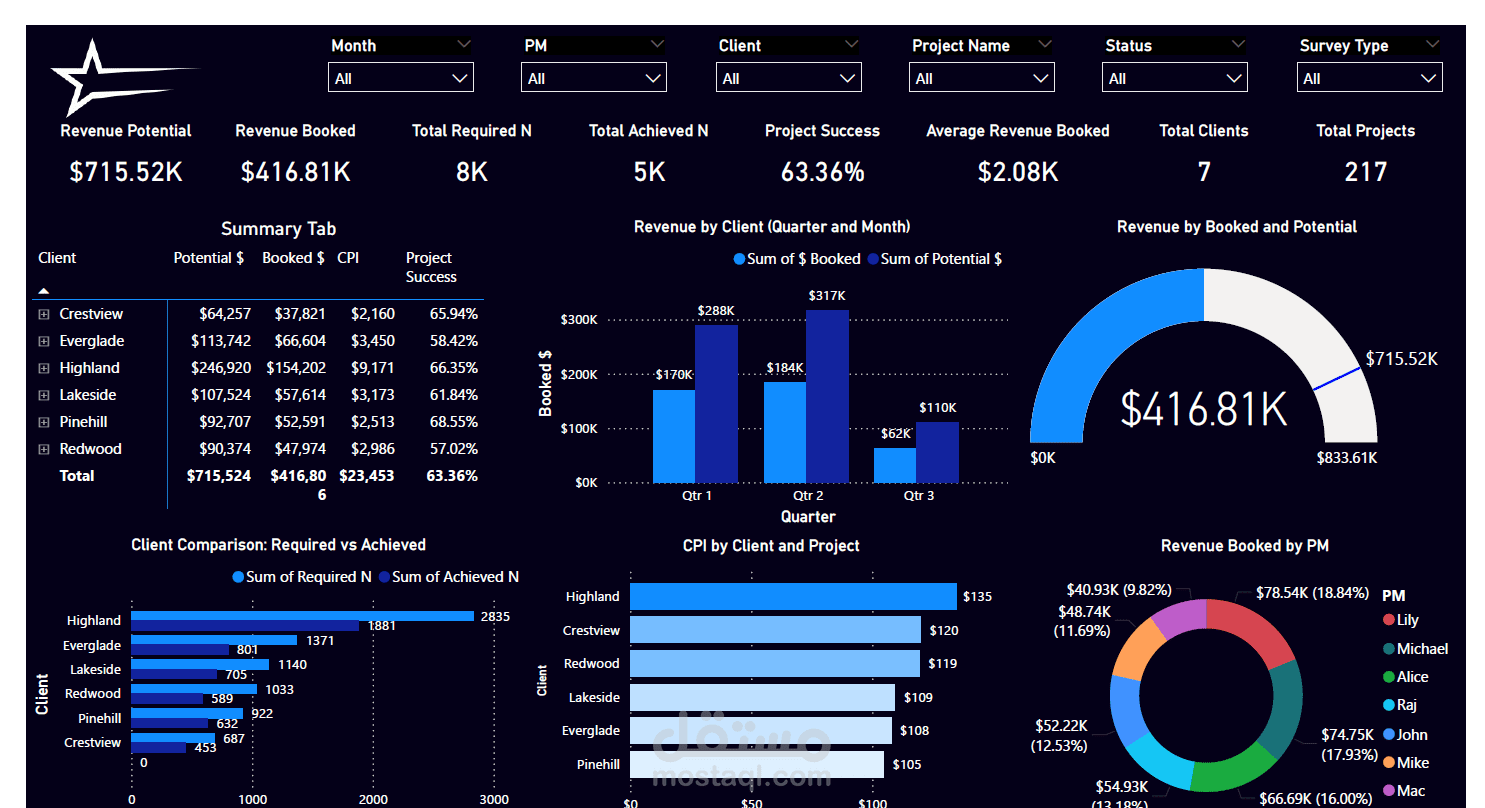Open the Survey Type slicer dropdown
1485x808 pixels.
click(x=1369, y=78)
